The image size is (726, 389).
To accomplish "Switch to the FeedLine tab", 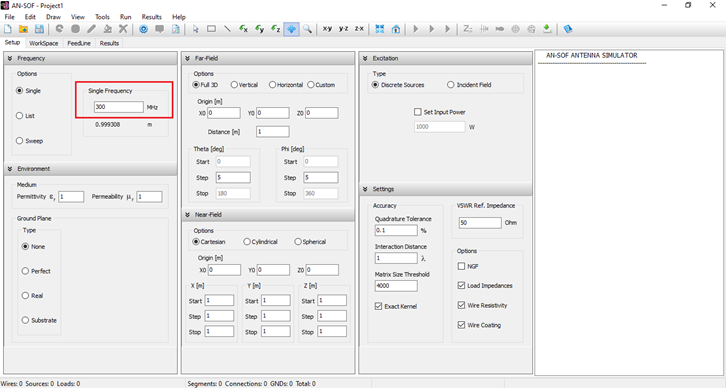I will point(79,43).
